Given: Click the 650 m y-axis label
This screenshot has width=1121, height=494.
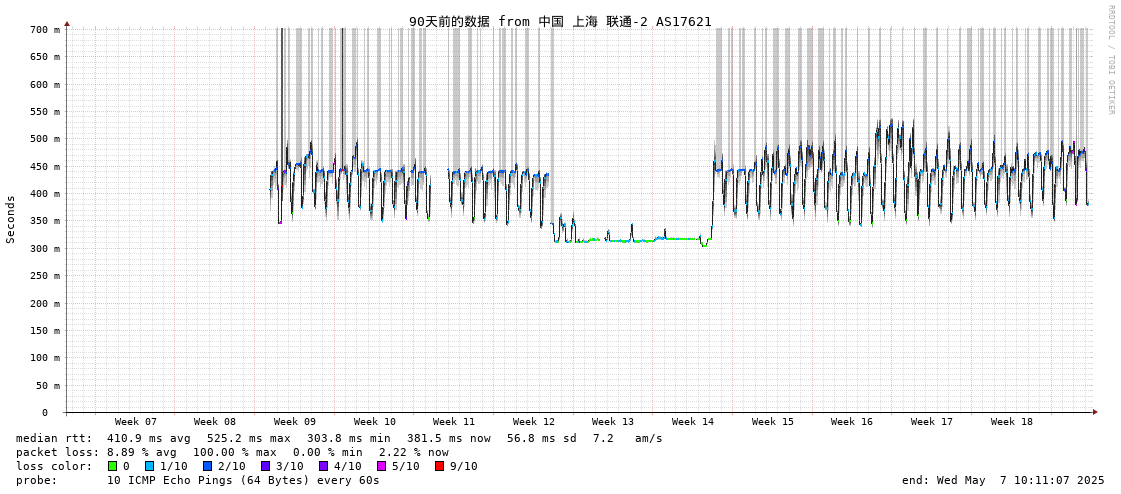Looking at the screenshot, I should 45,56.
